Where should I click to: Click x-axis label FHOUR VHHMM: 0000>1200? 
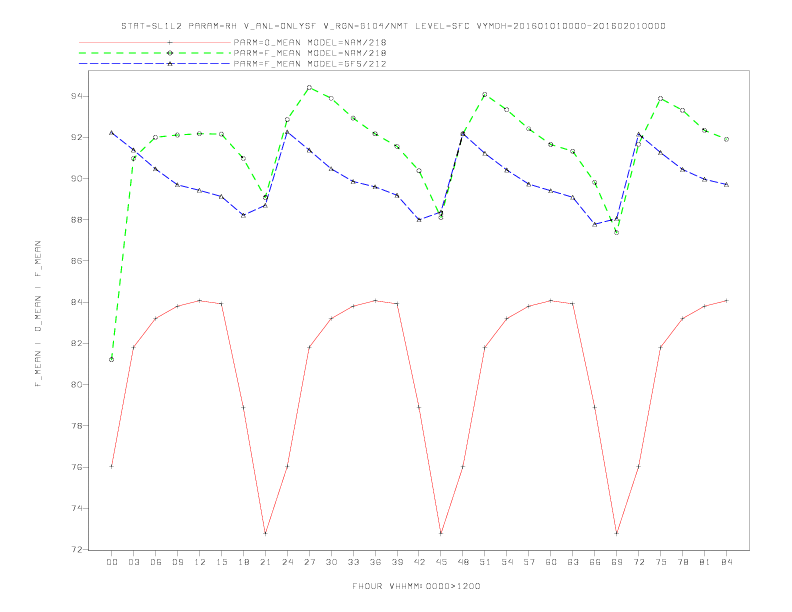(416, 586)
